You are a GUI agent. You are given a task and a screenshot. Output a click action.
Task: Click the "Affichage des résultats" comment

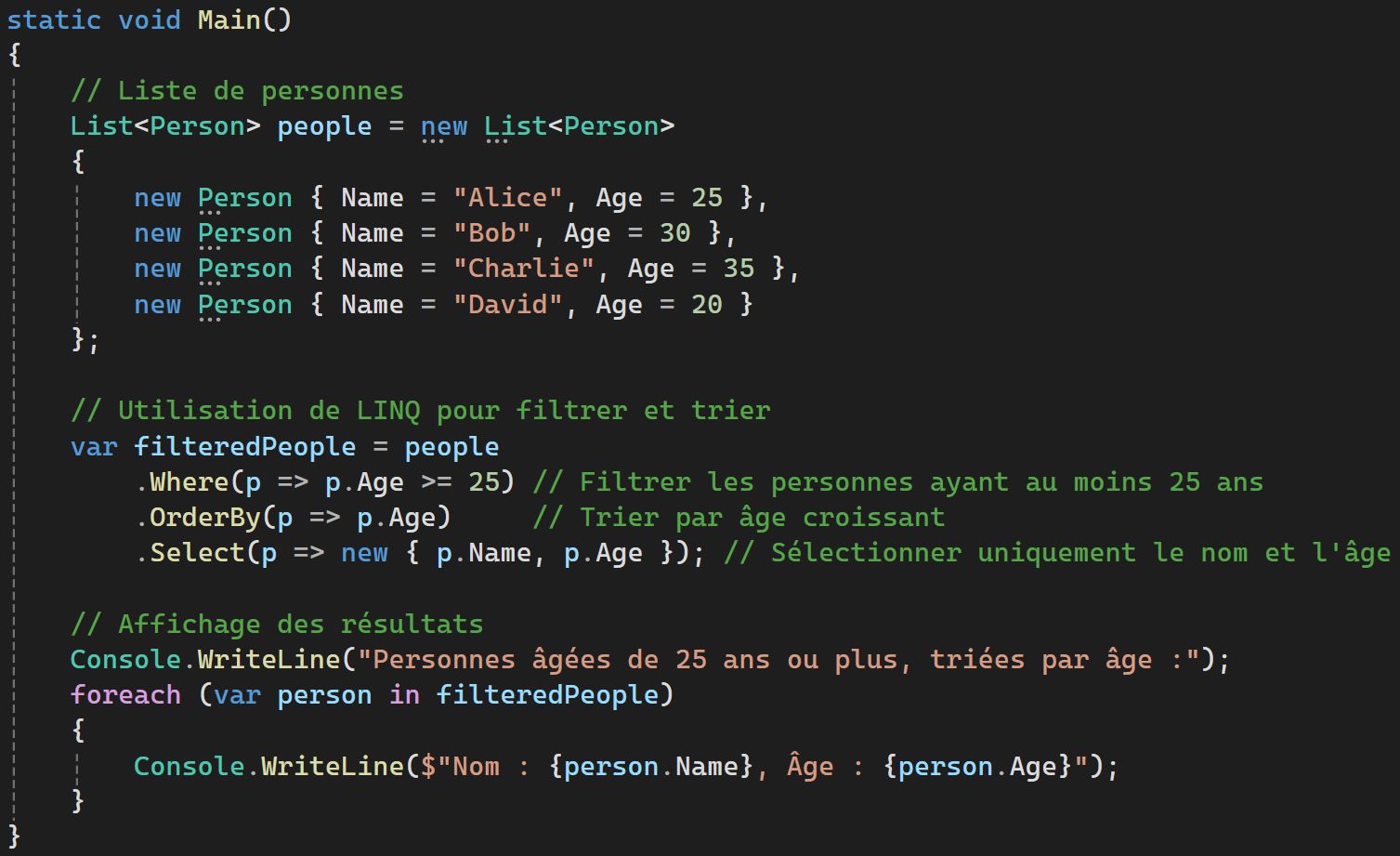tap(277, 624)
